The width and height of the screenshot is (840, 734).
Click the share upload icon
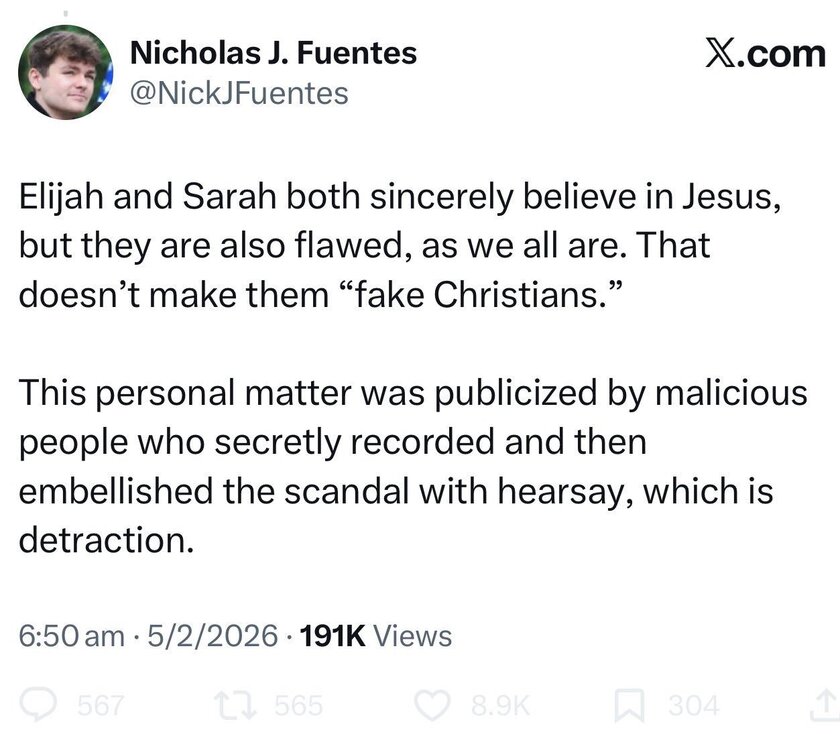pyautogui.click(x=826, y=706)
